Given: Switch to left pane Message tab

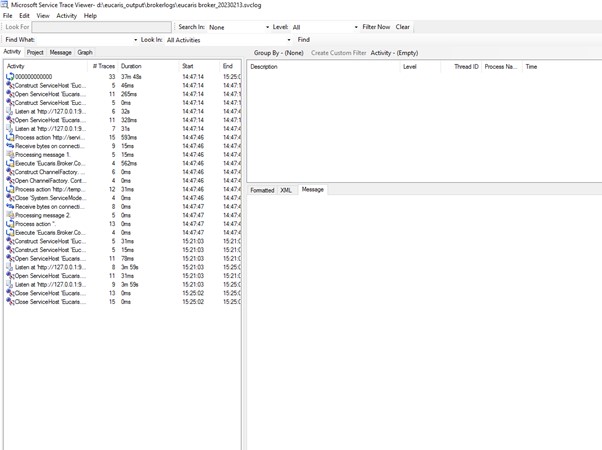Looking at the screenshot, I should coord(61,52).
